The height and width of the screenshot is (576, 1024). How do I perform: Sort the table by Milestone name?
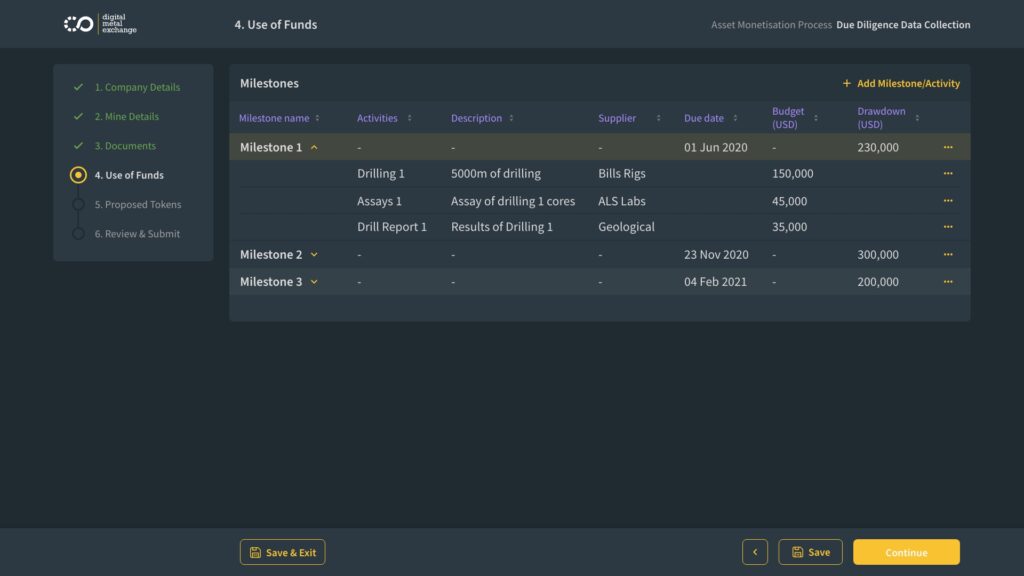(317, 118)
